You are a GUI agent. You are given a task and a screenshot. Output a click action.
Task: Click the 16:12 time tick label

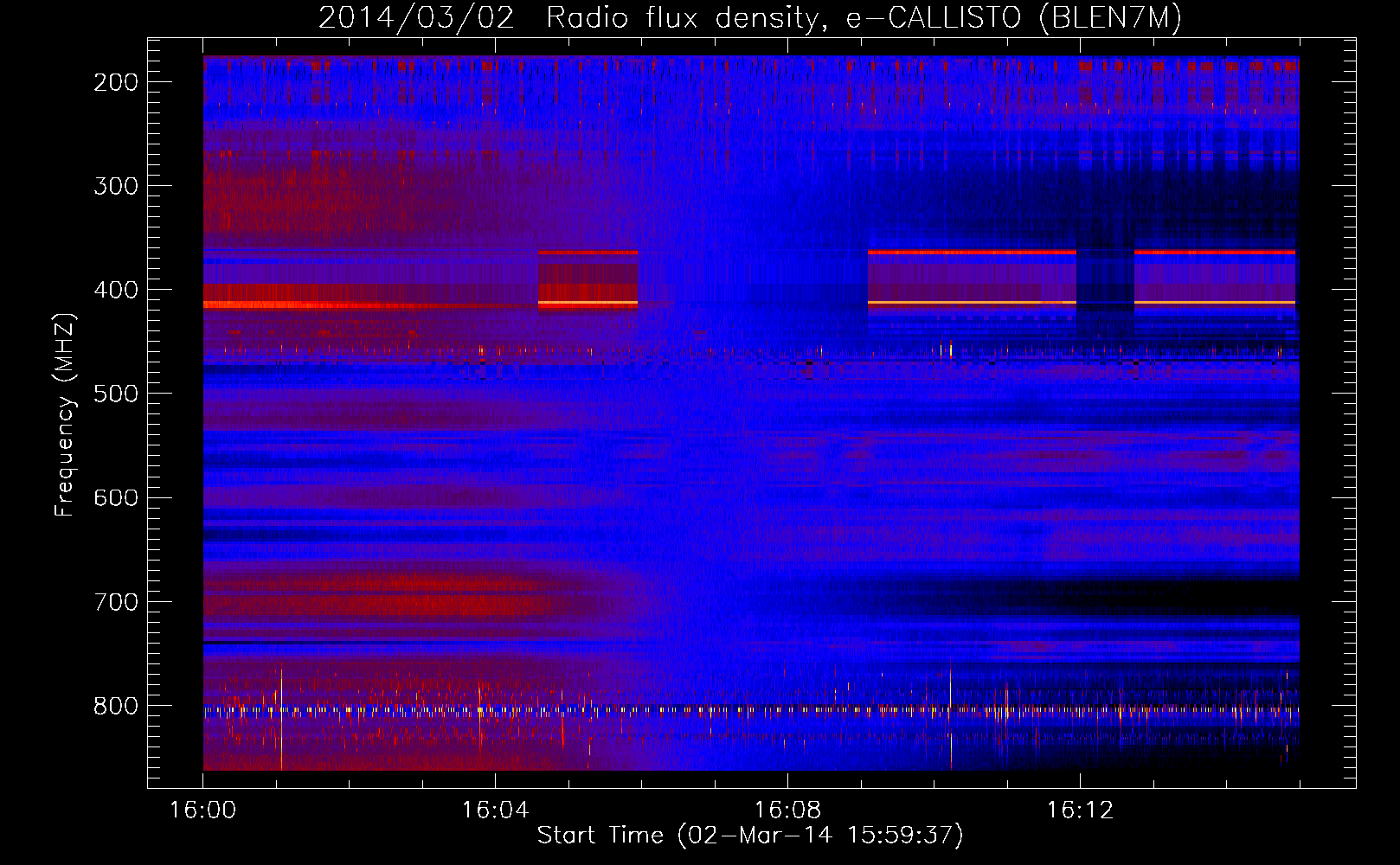[1080, 810]
